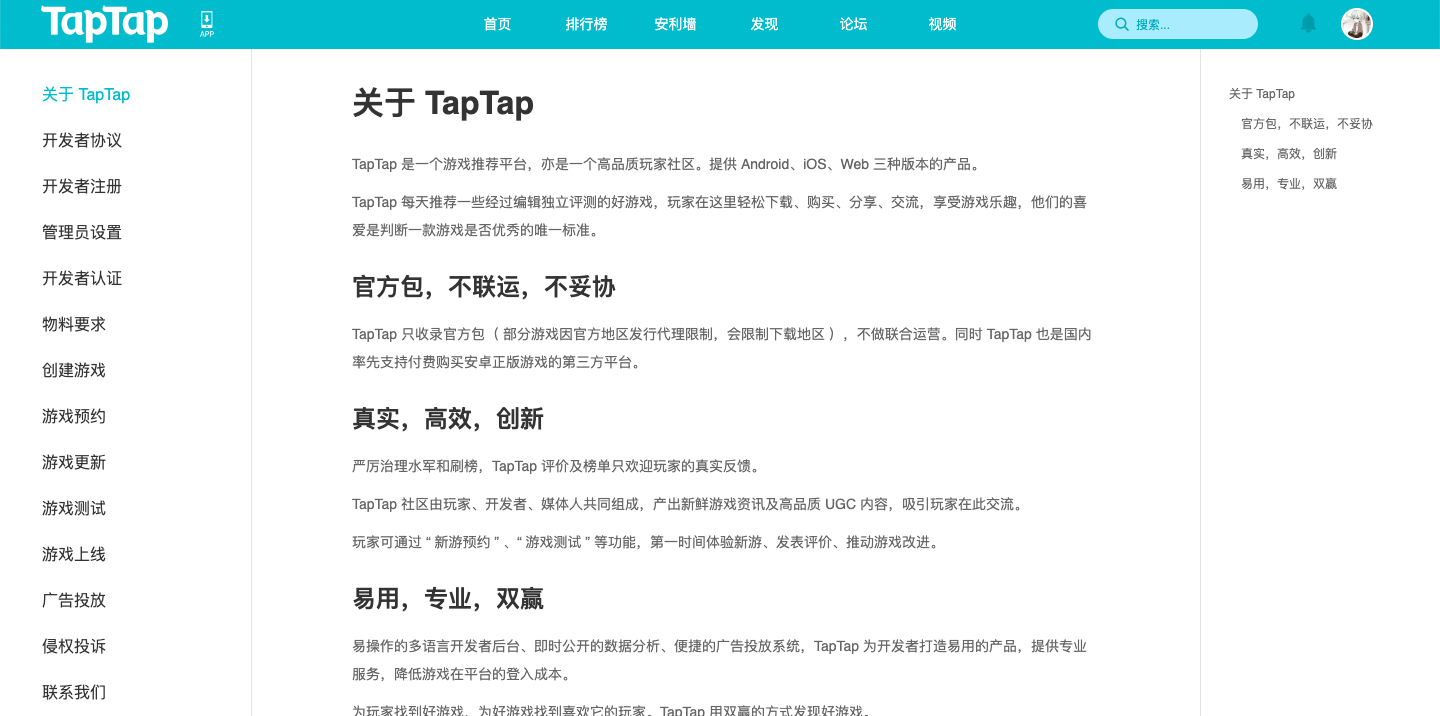Open the 联系我们 page
The image size is (1440, 716).
coord(73,692)
